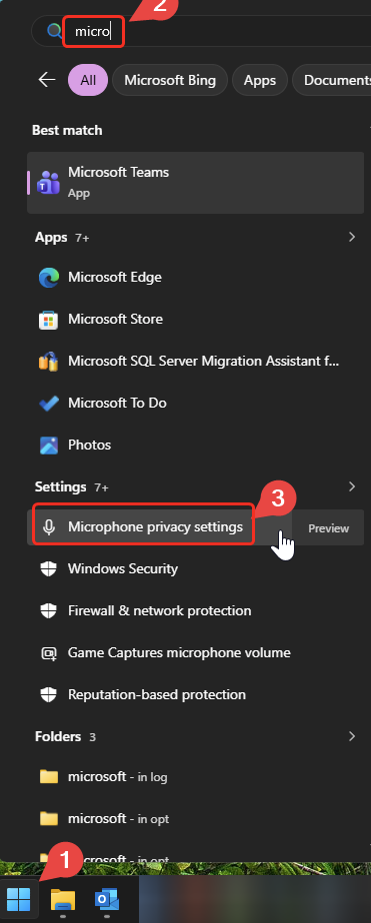Switch to the Apps filter tab
This screenshot has width=371, height=923.
[x=260, y=80]
